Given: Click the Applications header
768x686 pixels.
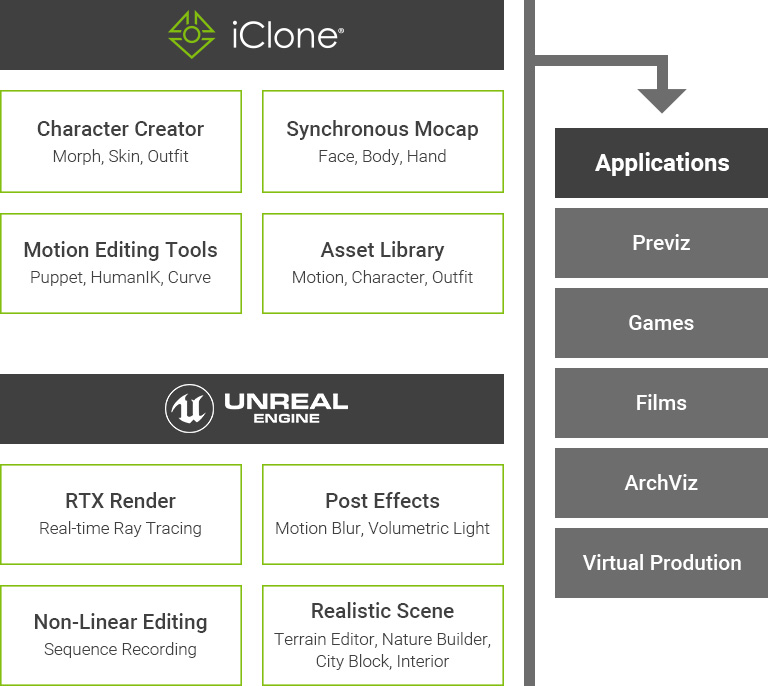Looking at the screenshot, I should pos(661,163).
